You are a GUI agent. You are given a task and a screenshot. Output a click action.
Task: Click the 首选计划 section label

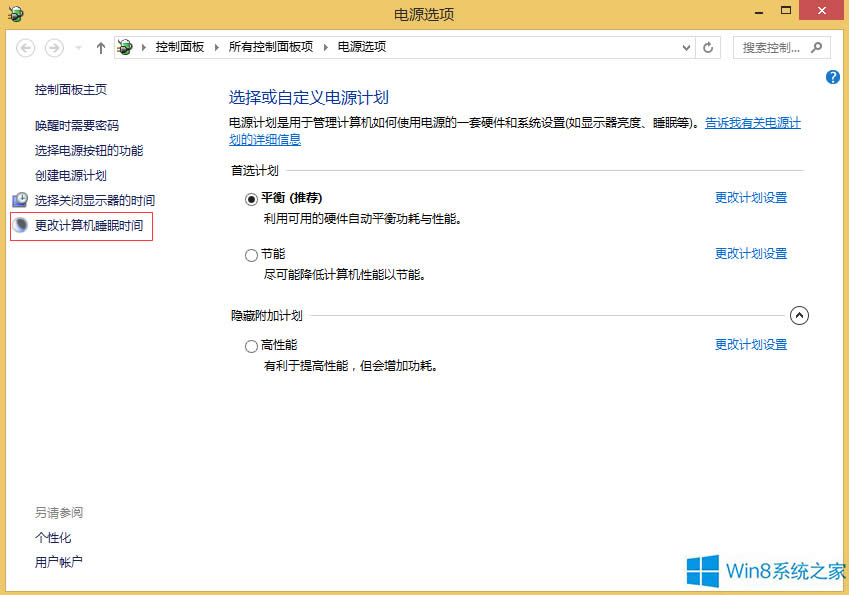254,171
